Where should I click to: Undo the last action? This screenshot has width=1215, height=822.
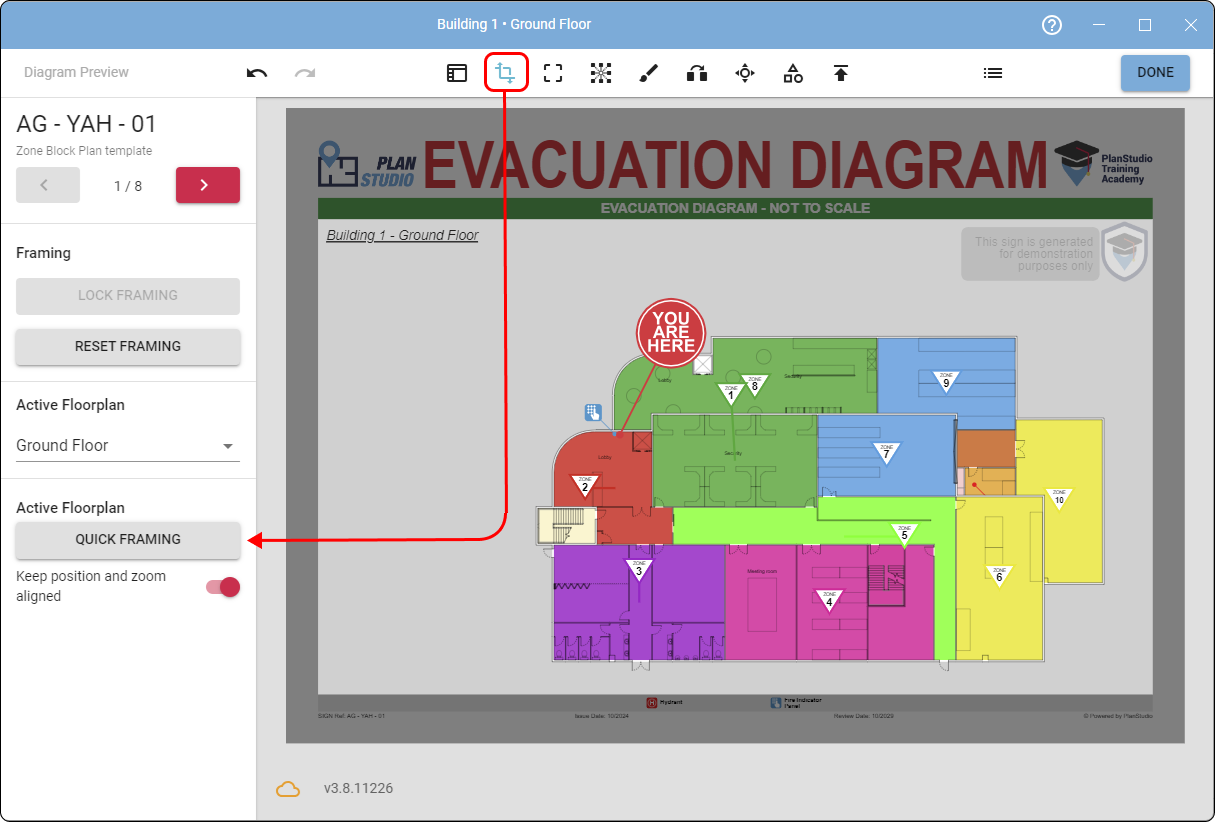257,73
